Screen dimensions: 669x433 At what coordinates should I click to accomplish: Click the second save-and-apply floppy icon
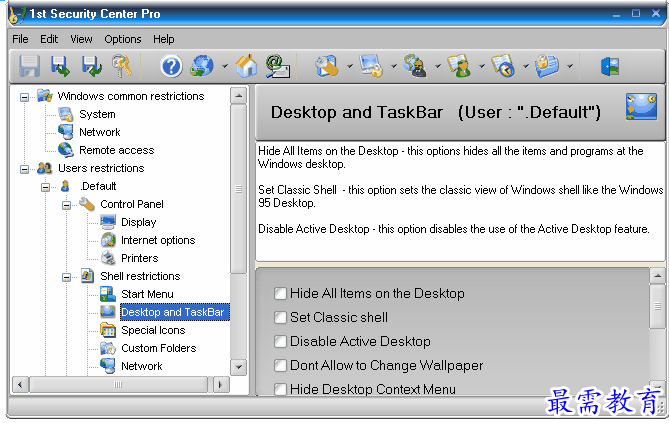pos(60,66)
